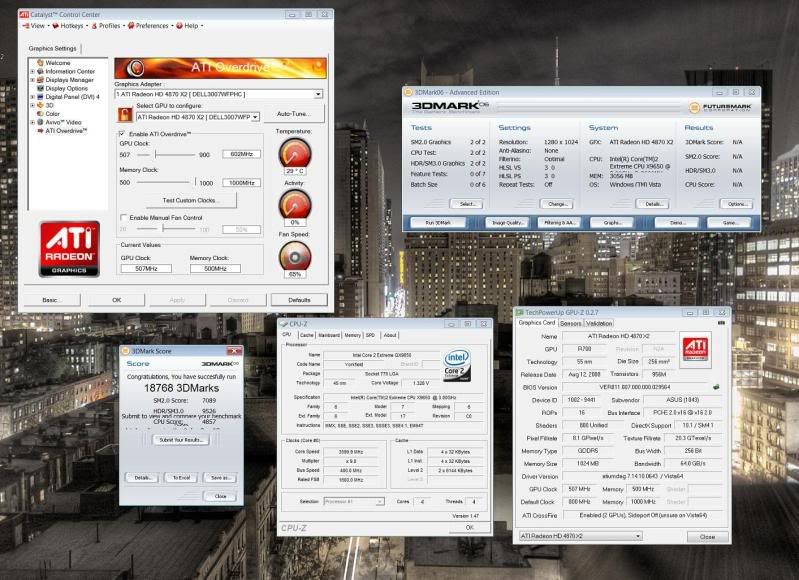Click the Graphics Settings tab in Catalyst
The width and height of the screenshot is (799, 580).
tap(52, 48)
